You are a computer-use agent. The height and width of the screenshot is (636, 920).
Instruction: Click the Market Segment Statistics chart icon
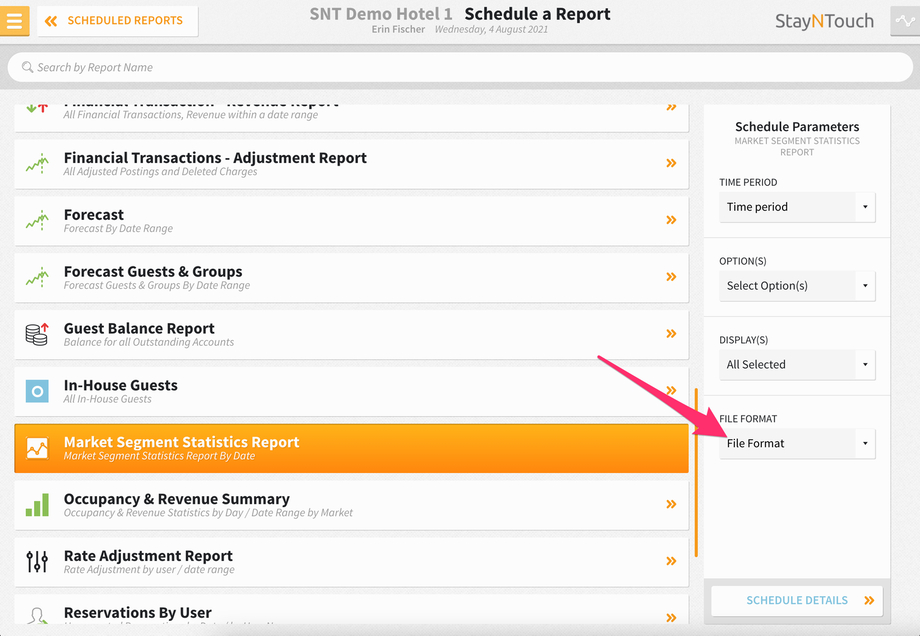pyautogui.click(x=37, y=448)
